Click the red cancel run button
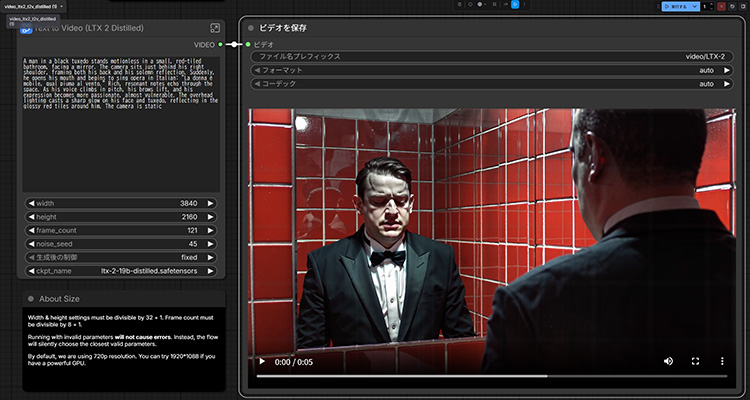 pos(722,6)
